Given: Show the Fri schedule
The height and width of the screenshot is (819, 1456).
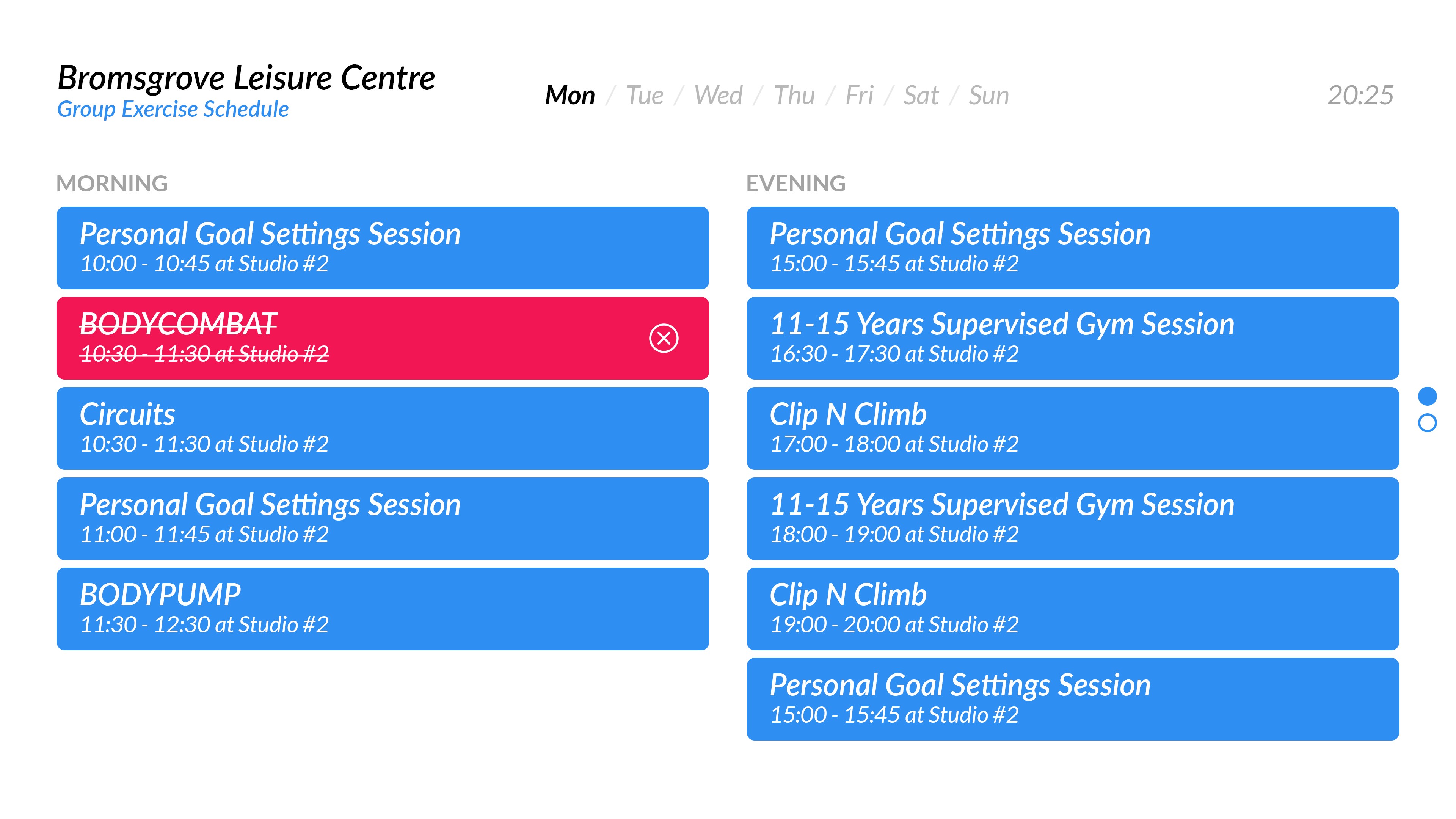Looking at the screenshot, I should pyautogui.click(x=859, y=95).
